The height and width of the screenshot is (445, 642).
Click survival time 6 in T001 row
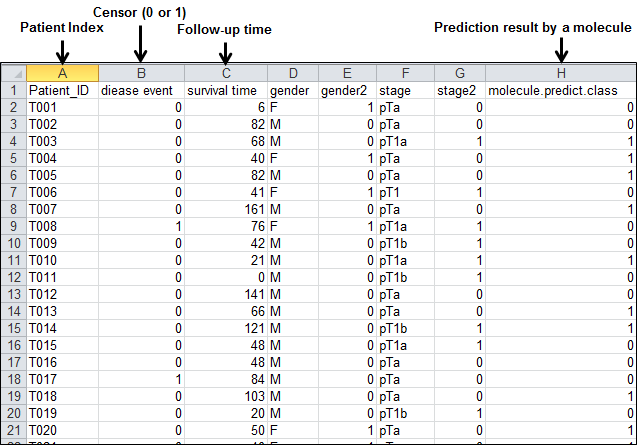(x=226, y=107)
